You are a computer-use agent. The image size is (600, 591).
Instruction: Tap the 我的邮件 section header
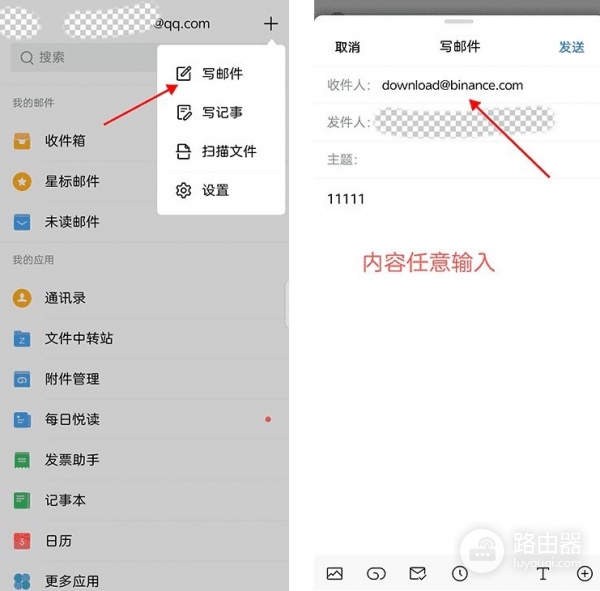pyautogui.click(x=33, y=103)
